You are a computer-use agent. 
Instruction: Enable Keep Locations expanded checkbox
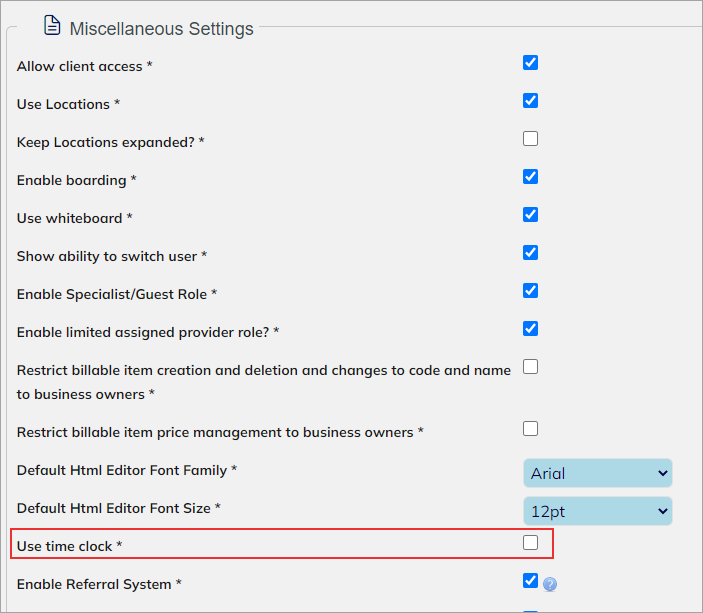click(x=530, y=139)
